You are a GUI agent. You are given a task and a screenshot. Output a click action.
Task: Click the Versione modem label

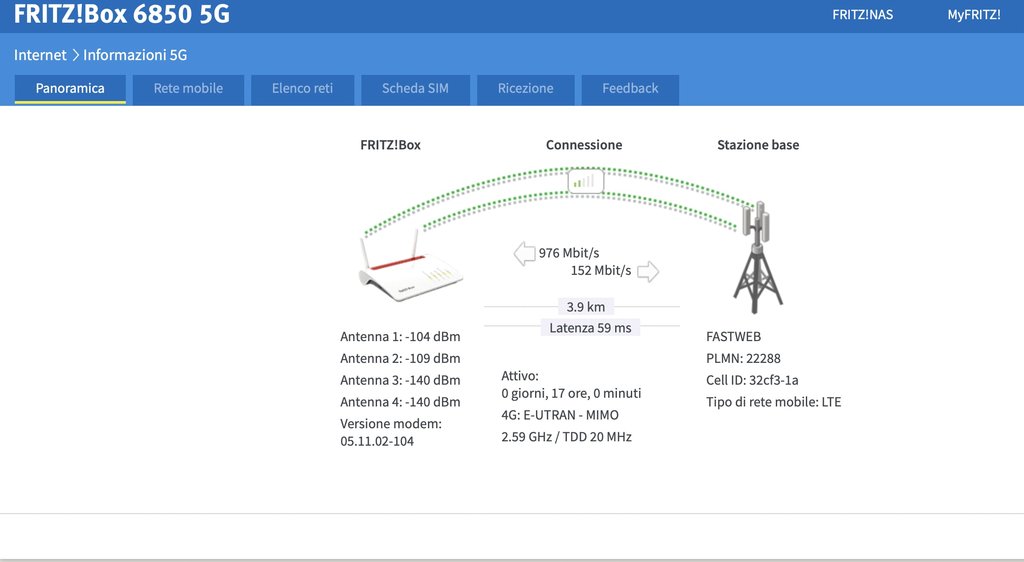tap(391, 424)
